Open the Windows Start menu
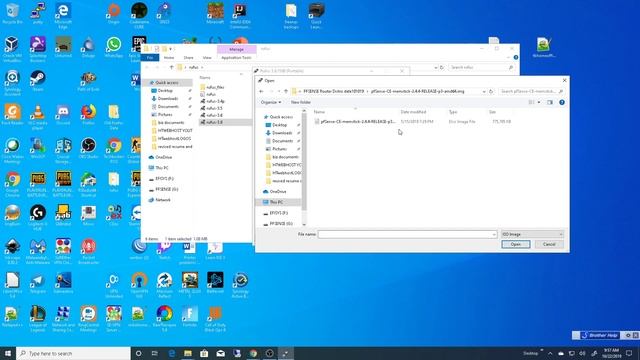Screen dimensions: 640x360 click(x=8, y=353)
